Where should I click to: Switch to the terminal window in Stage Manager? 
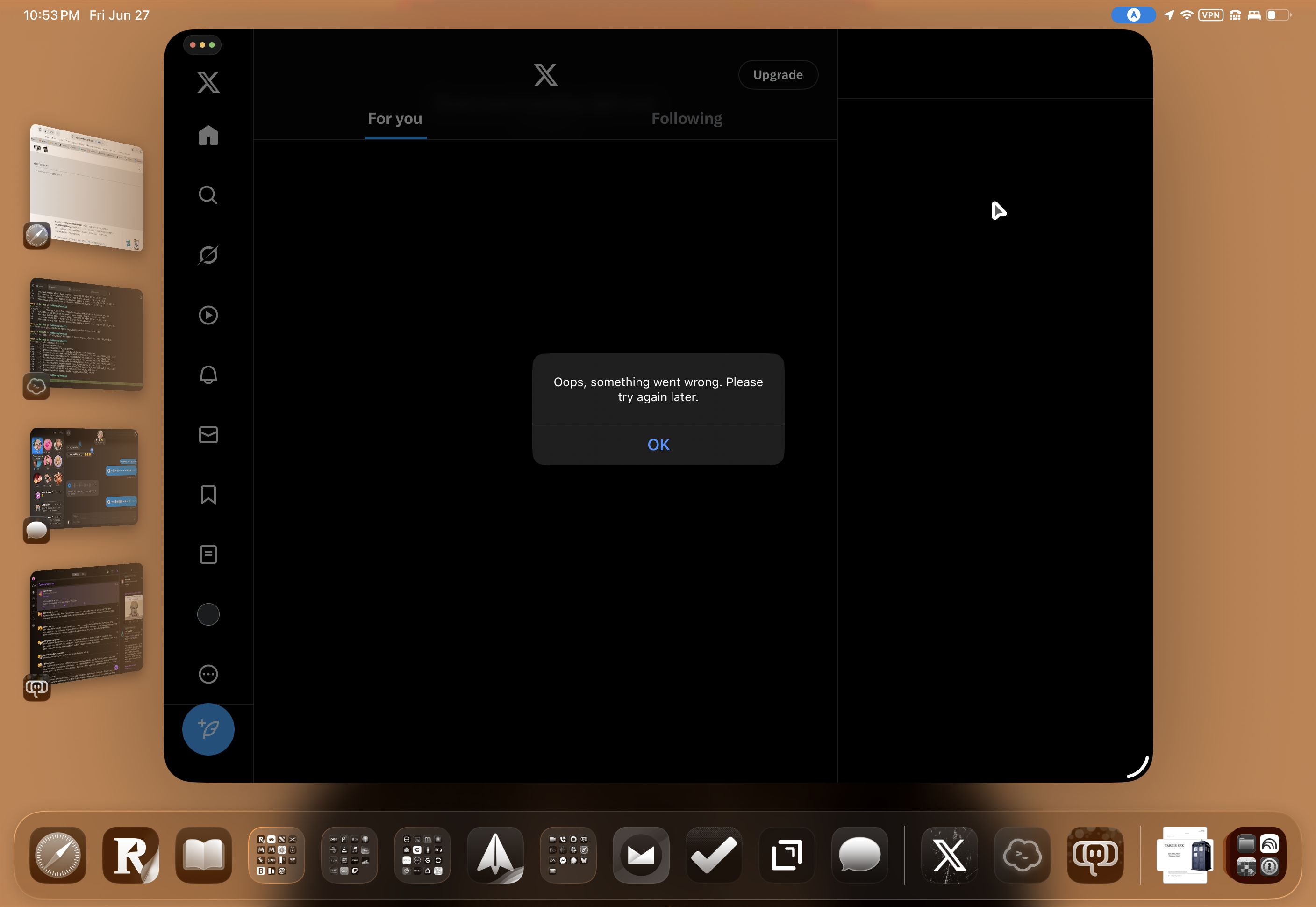tap(86, 335)
